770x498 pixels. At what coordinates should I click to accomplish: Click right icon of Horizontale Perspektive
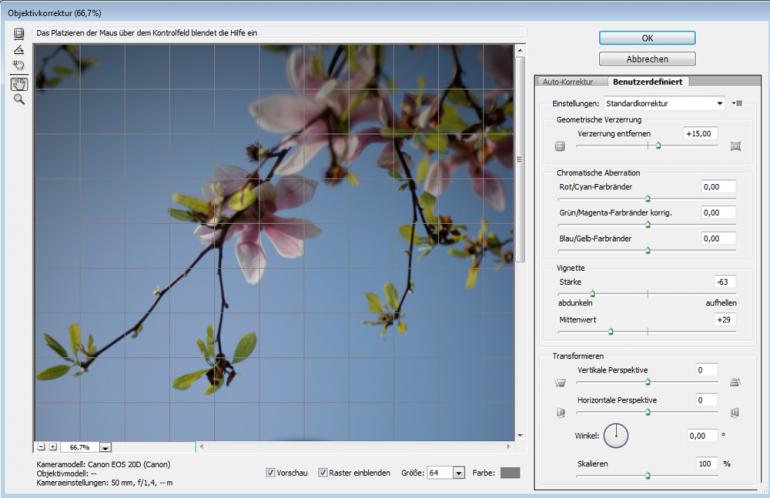click(x=735, y=413)
